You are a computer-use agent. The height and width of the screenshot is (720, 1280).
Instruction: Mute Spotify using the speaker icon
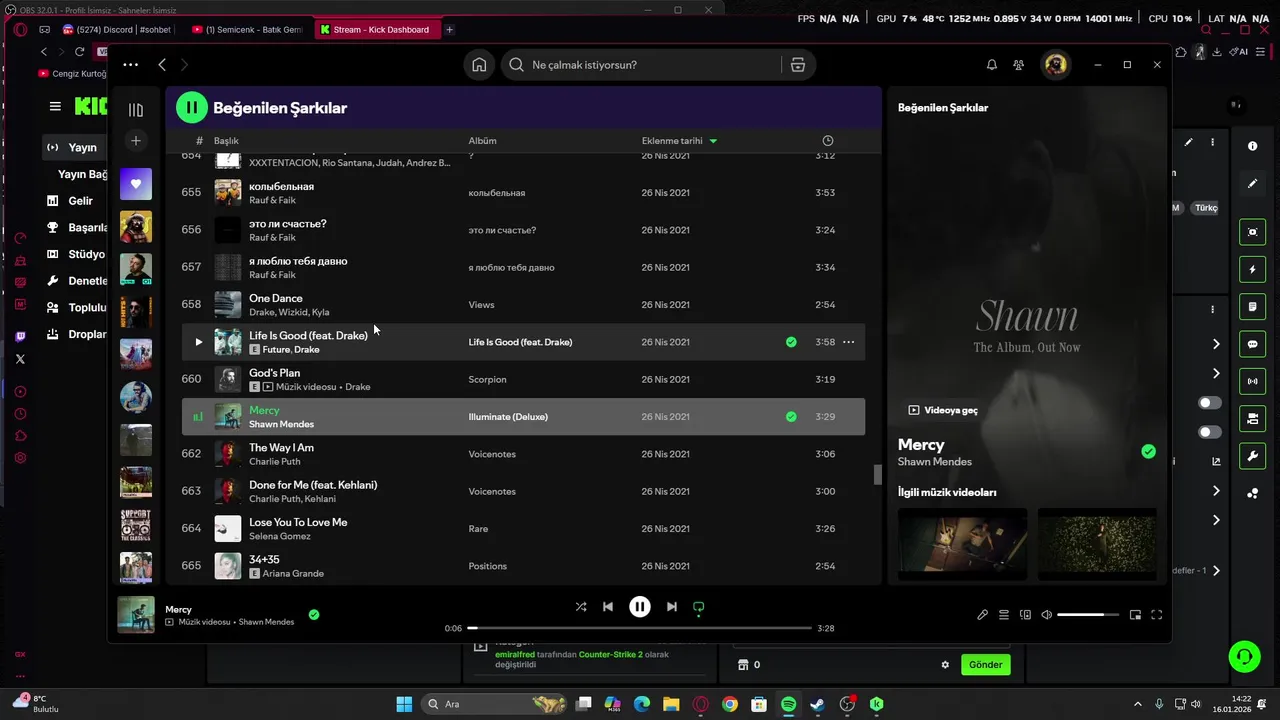[1047, 615]
